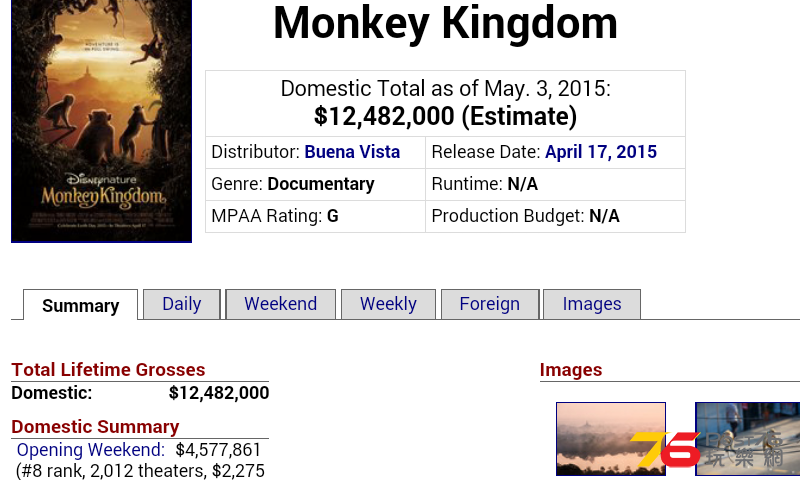View the Foreign tab
The image size is (800, 480).
pos(490,304)
